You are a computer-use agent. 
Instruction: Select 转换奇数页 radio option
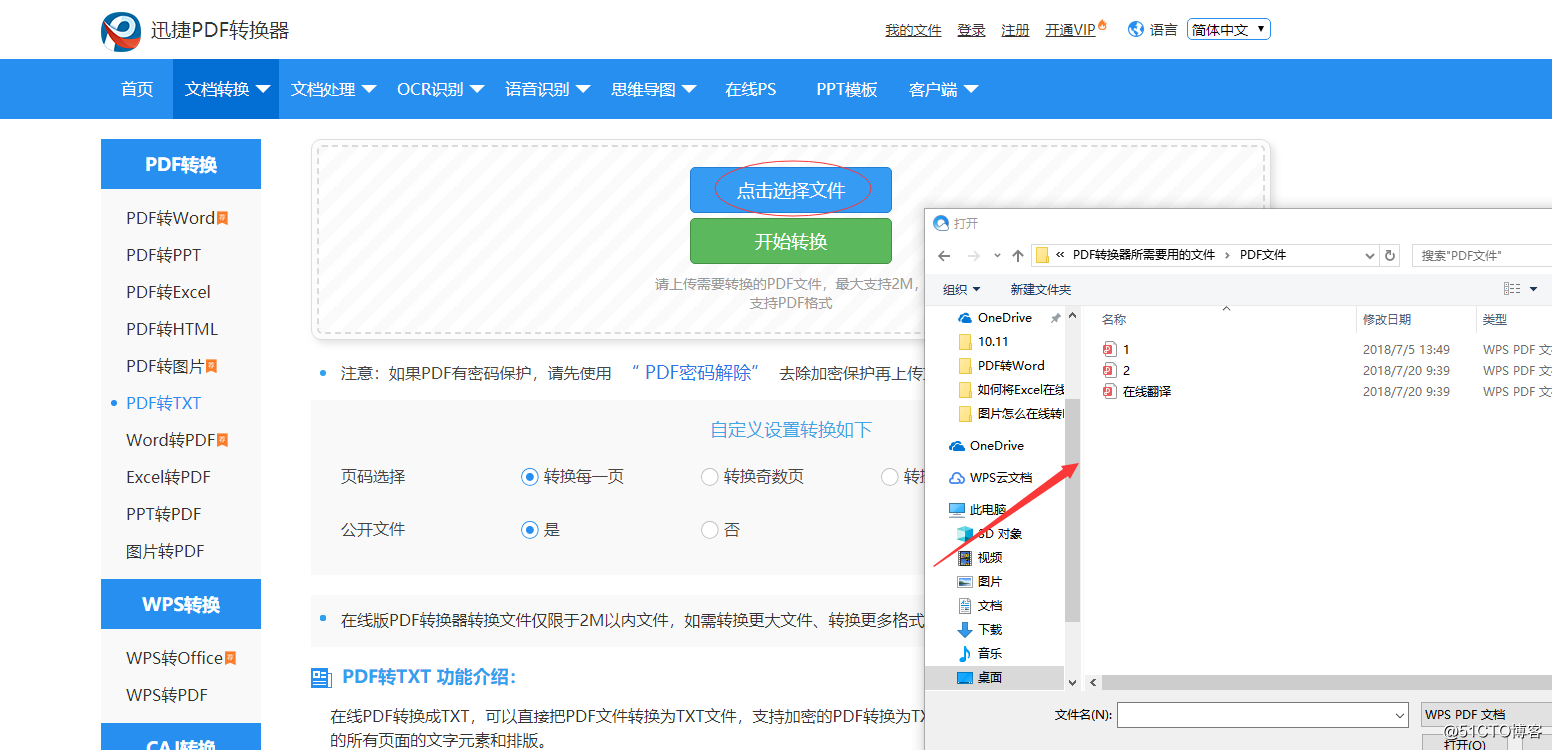click(709, 477)
